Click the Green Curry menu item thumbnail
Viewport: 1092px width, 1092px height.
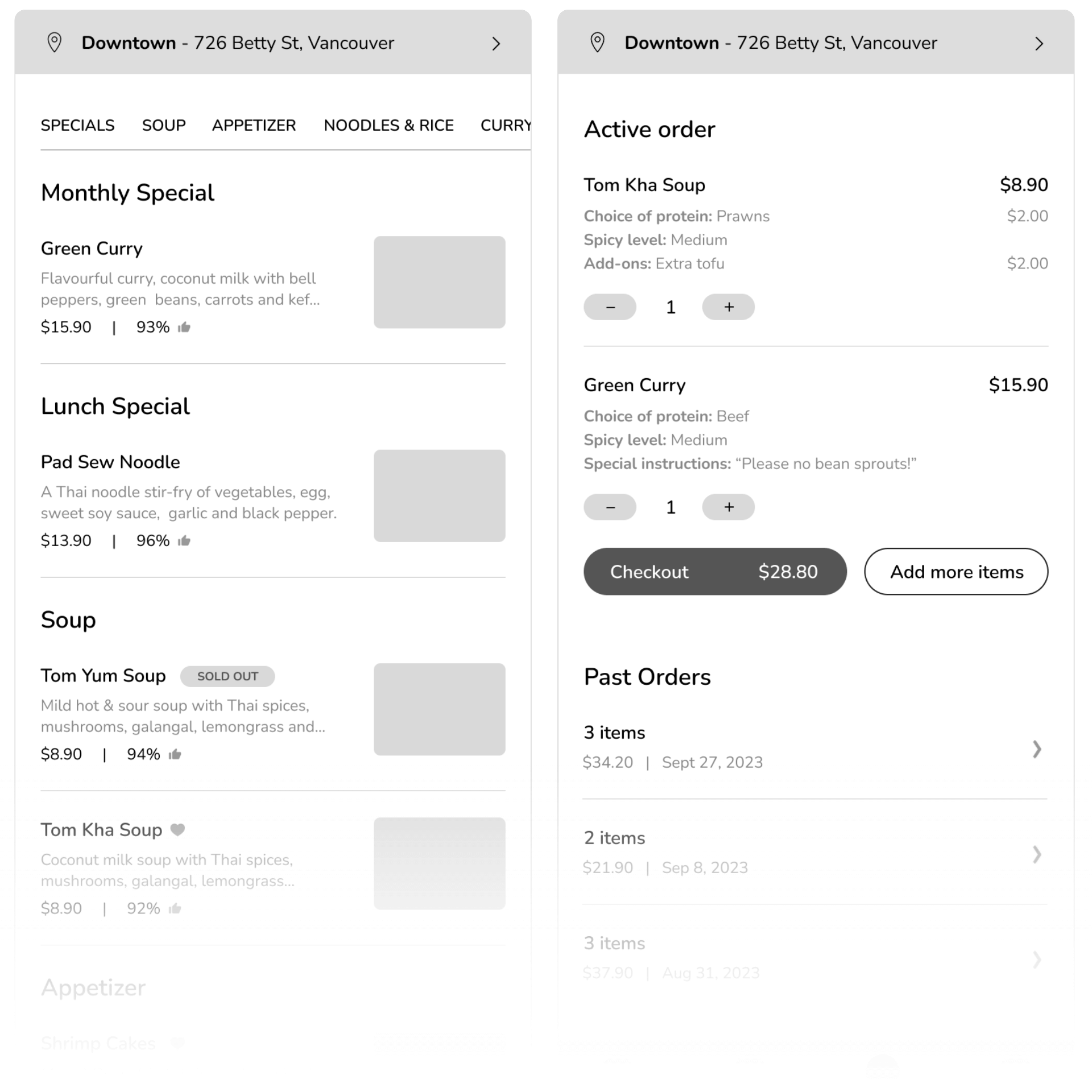[439, 282]
